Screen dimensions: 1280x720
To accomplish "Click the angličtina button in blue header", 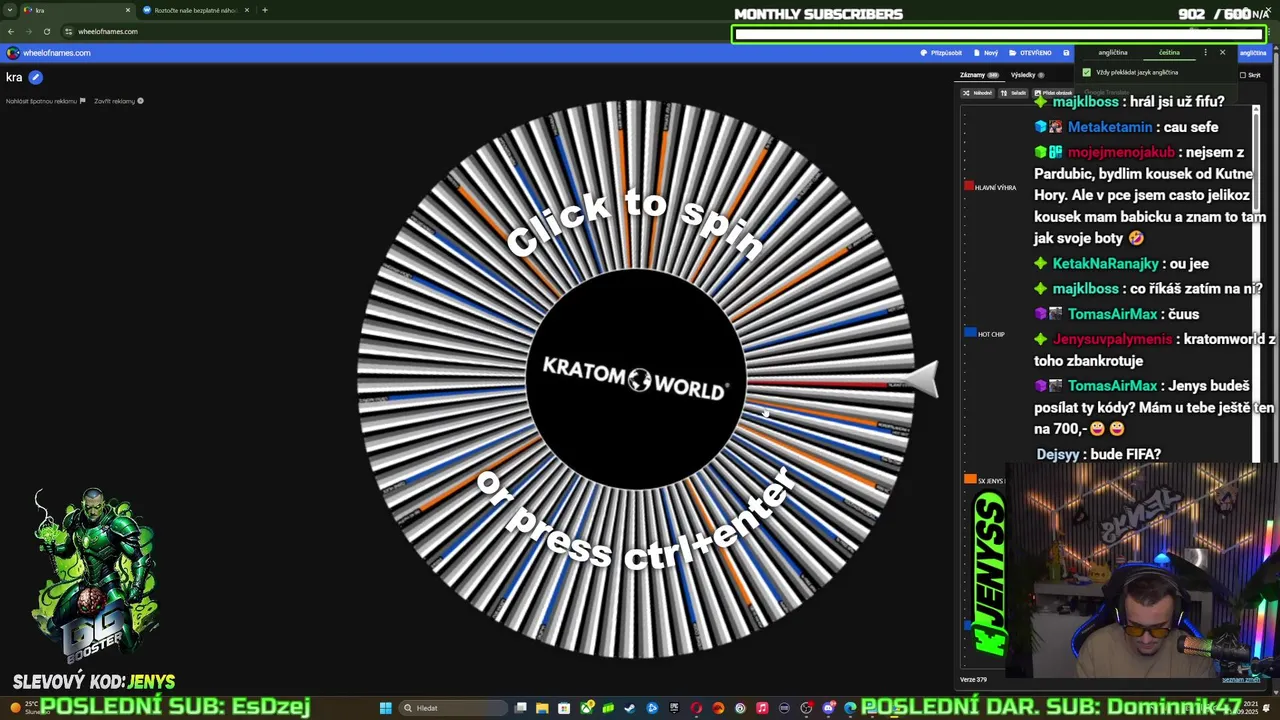I will (1254, 53).
